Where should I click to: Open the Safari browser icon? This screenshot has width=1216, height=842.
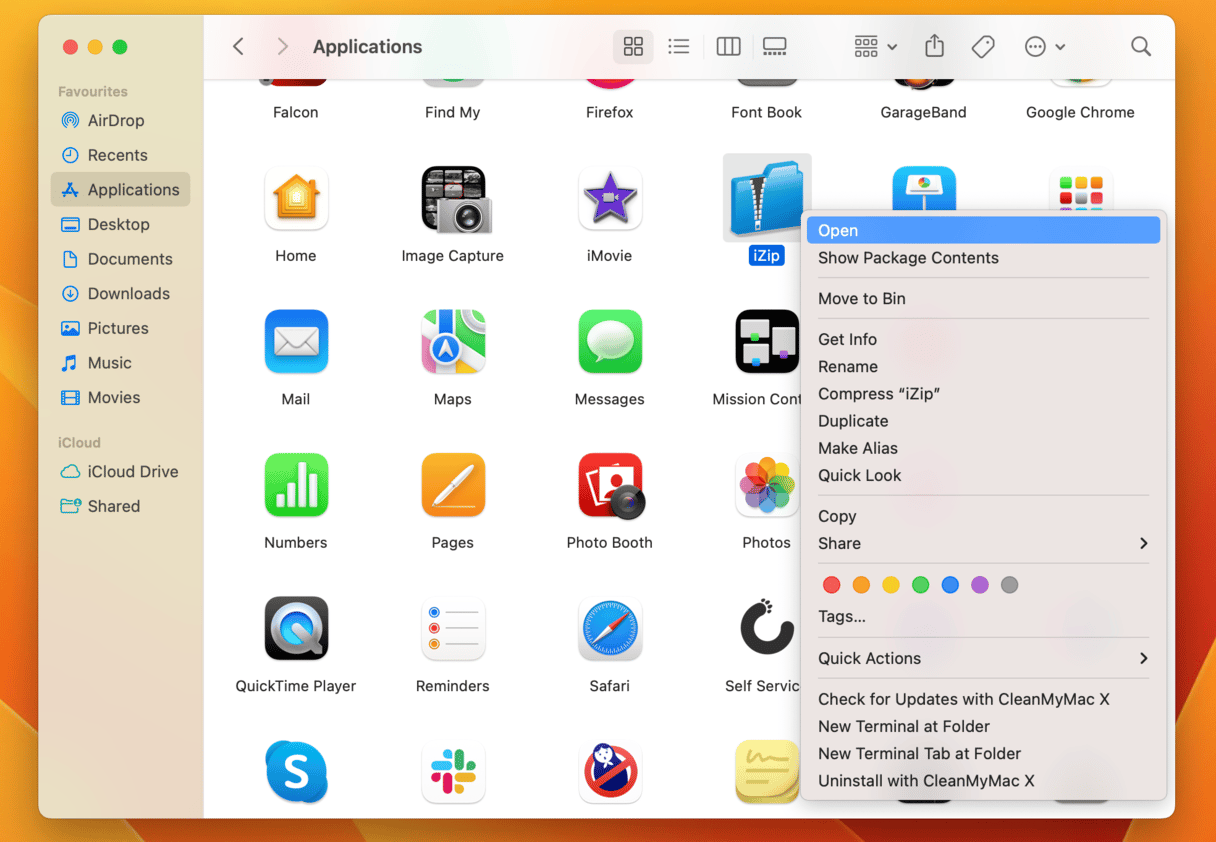pyautogui.click(x=610, y=628)
